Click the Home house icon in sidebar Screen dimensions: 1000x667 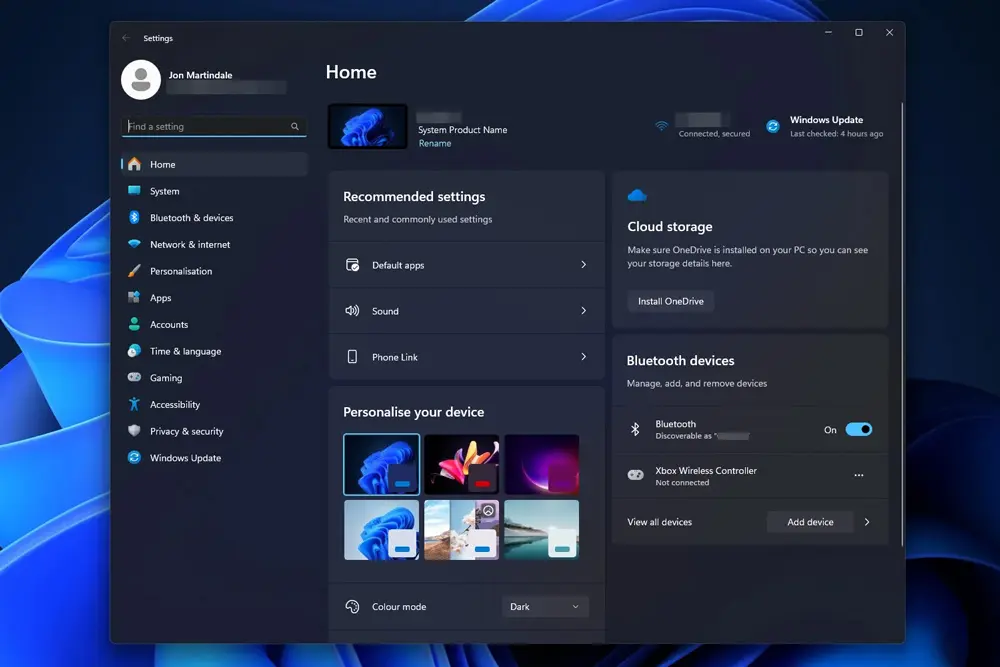coord(134,164)
